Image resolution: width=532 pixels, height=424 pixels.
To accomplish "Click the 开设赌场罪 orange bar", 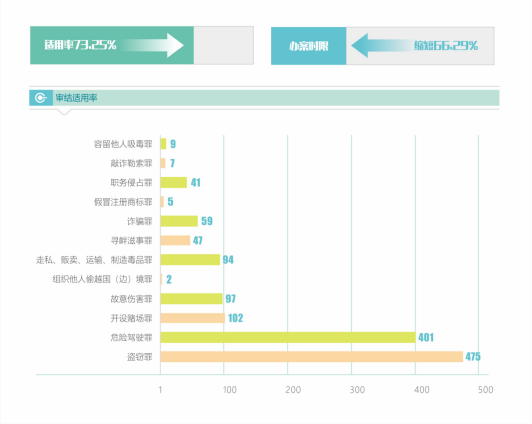I will pyautogui.click(x=193, y=318).
